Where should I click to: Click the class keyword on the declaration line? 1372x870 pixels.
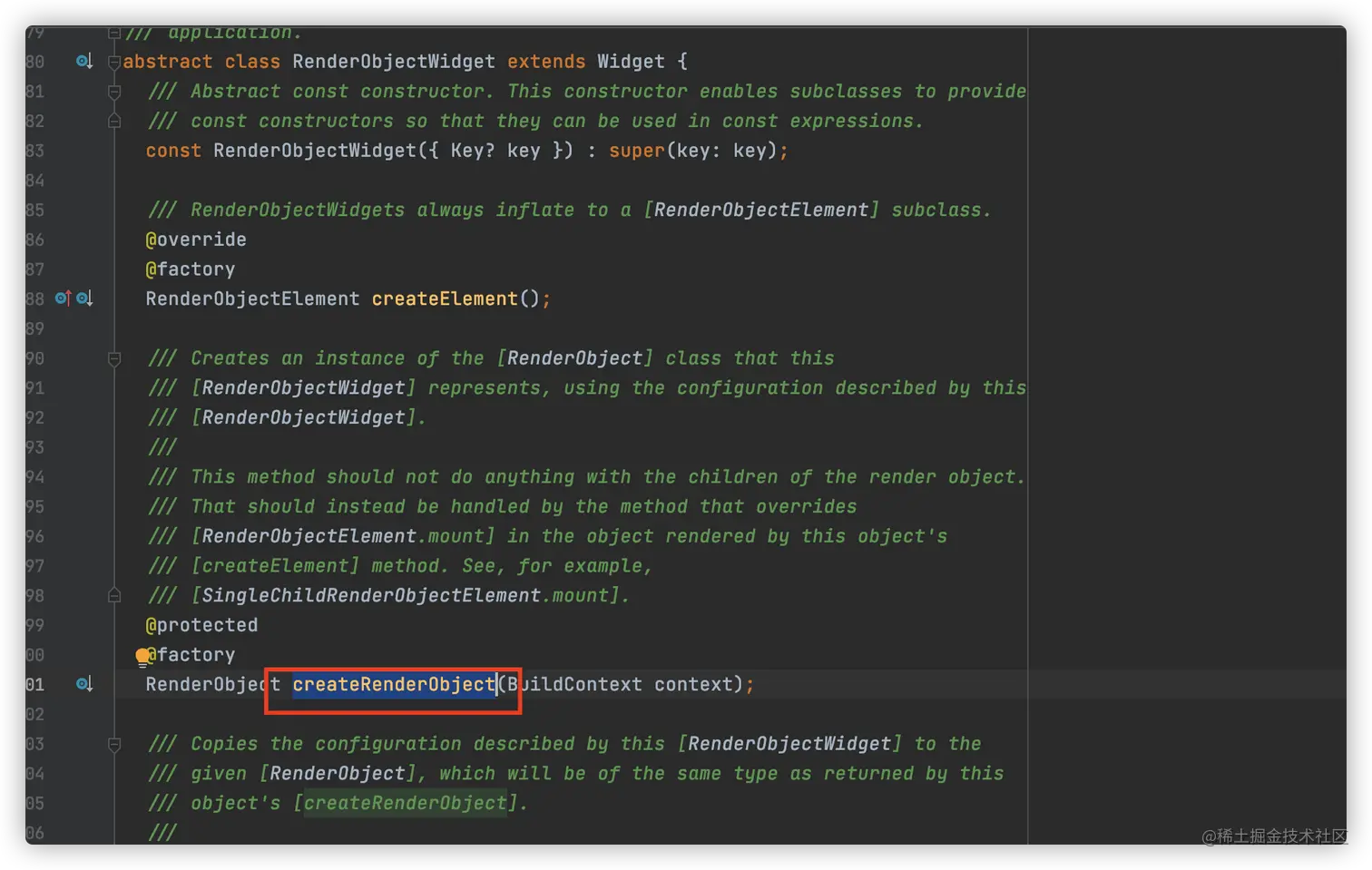pyautogui.click(x=252, y=62)
